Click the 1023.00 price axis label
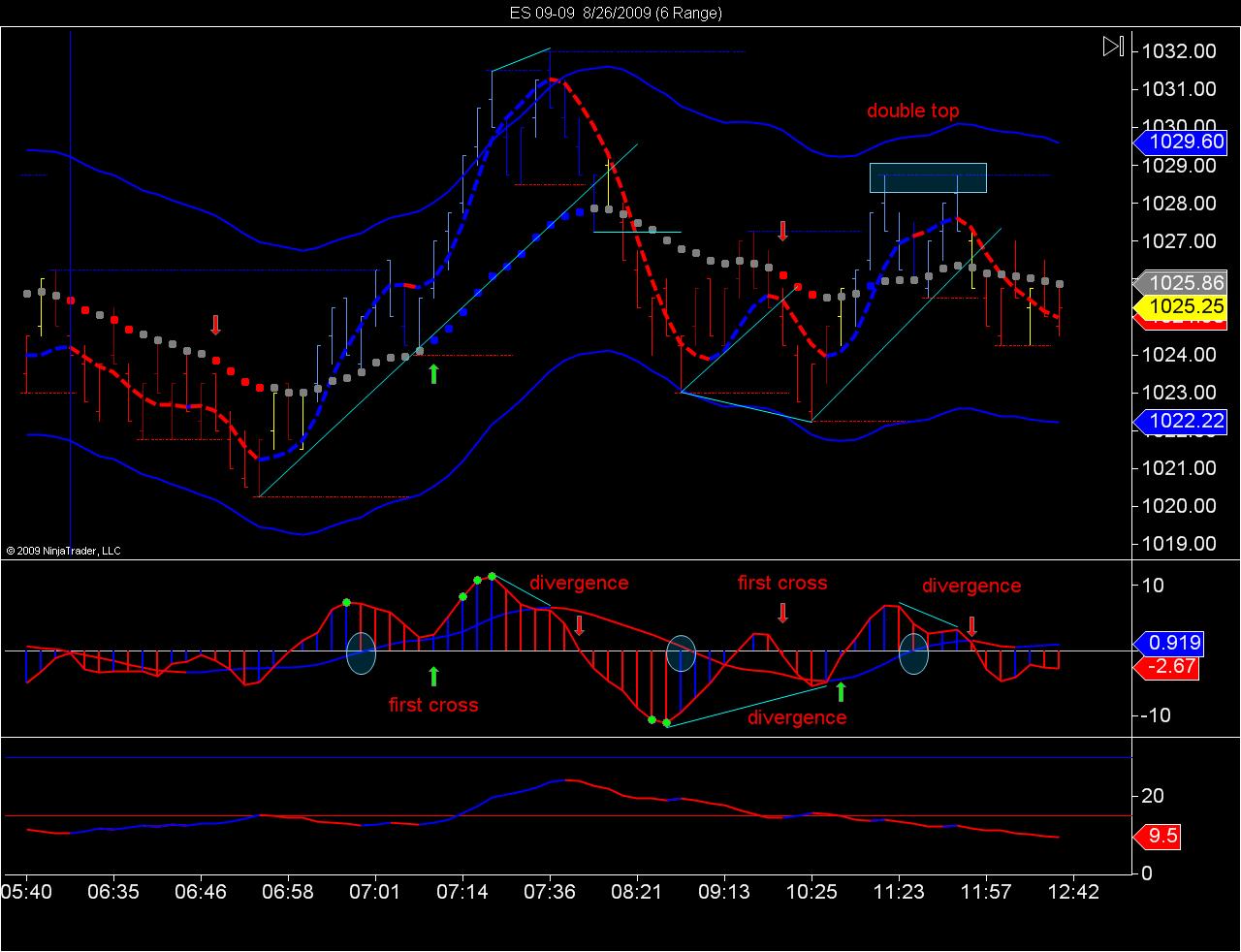The width and height of the screenshot is (1241, 952). [1178, 392]
